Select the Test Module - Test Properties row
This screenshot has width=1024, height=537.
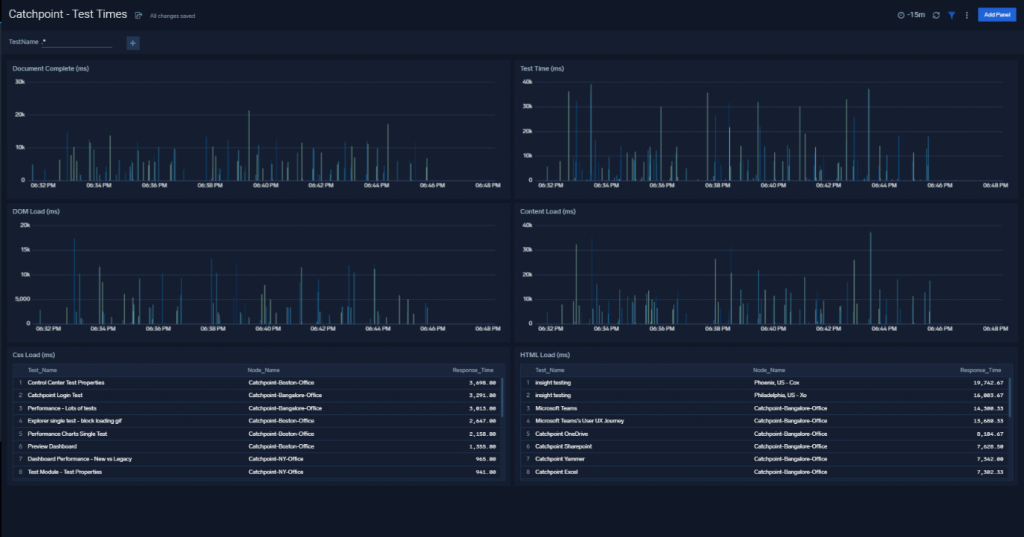click(257, 472)
